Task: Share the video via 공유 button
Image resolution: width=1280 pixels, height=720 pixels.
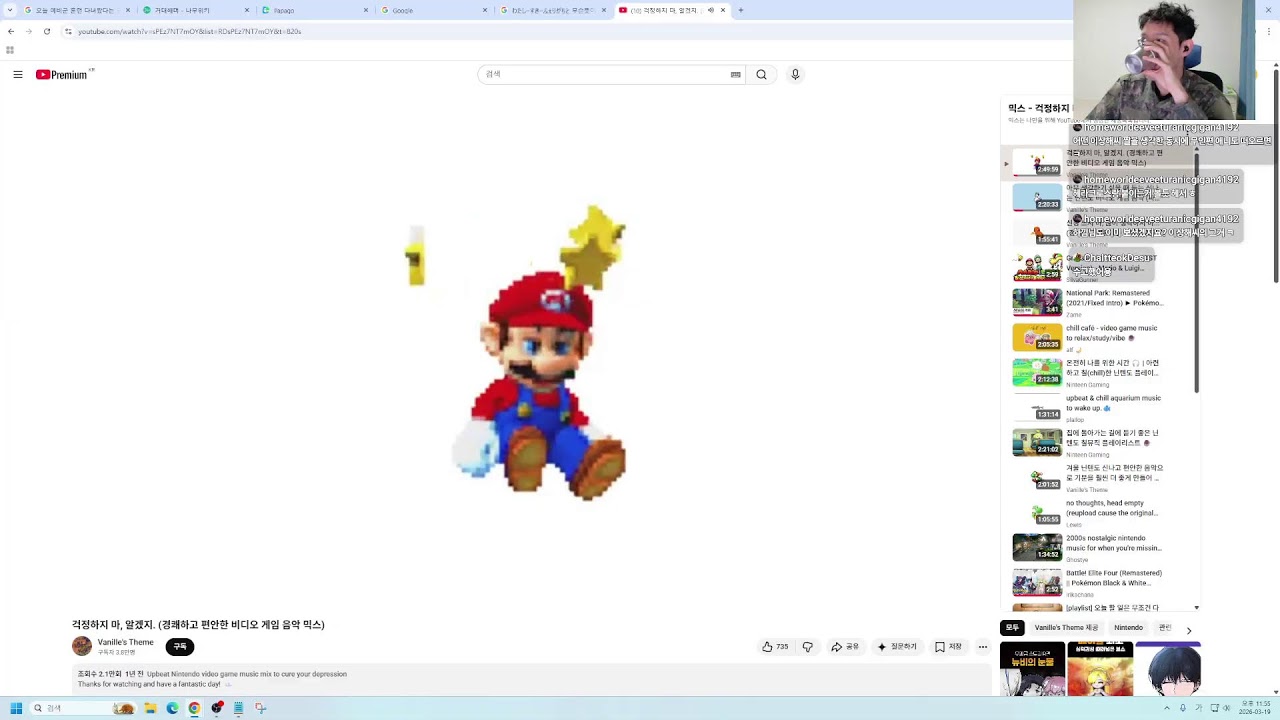Action: tap(845, 647)
